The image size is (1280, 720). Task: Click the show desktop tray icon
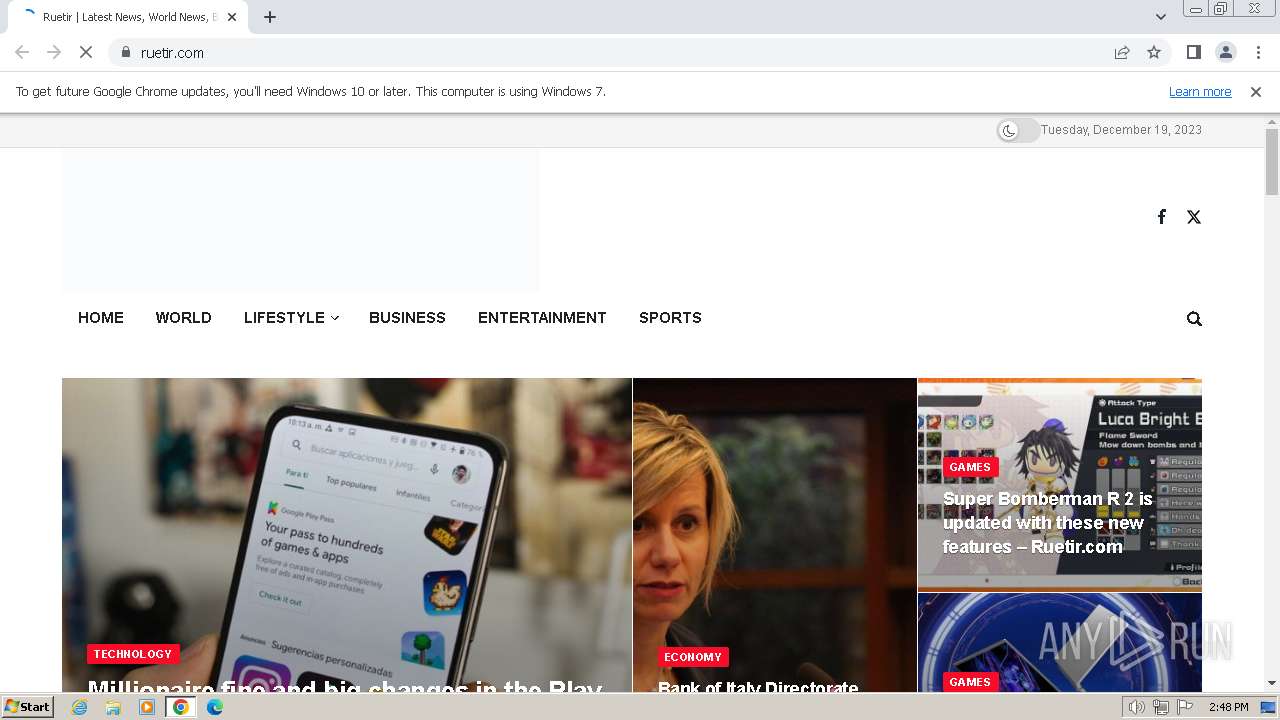pos(1269,707)
